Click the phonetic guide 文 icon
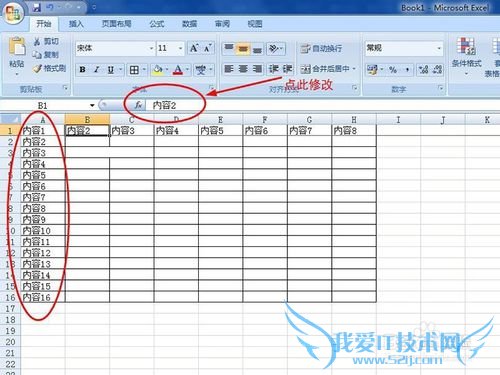The height and width of the screenshot is (375, 500). coord(201,70)
